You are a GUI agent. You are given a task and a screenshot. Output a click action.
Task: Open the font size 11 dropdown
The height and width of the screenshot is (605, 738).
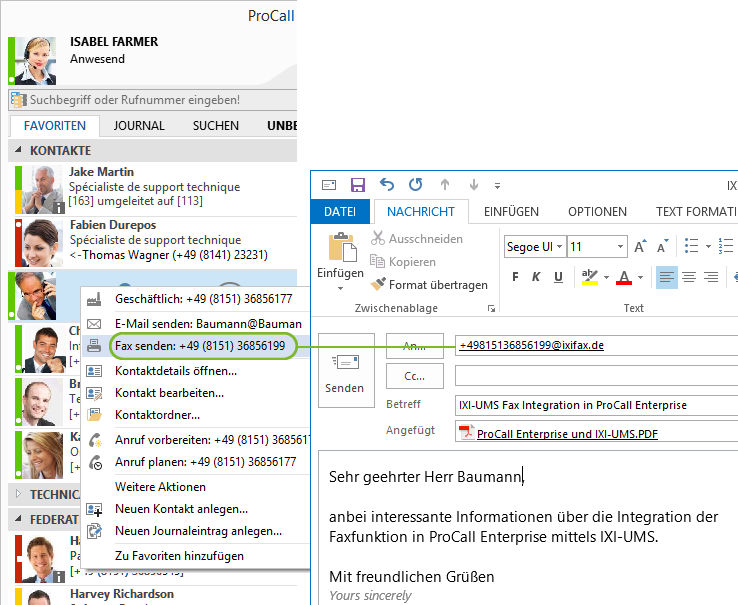620,247
